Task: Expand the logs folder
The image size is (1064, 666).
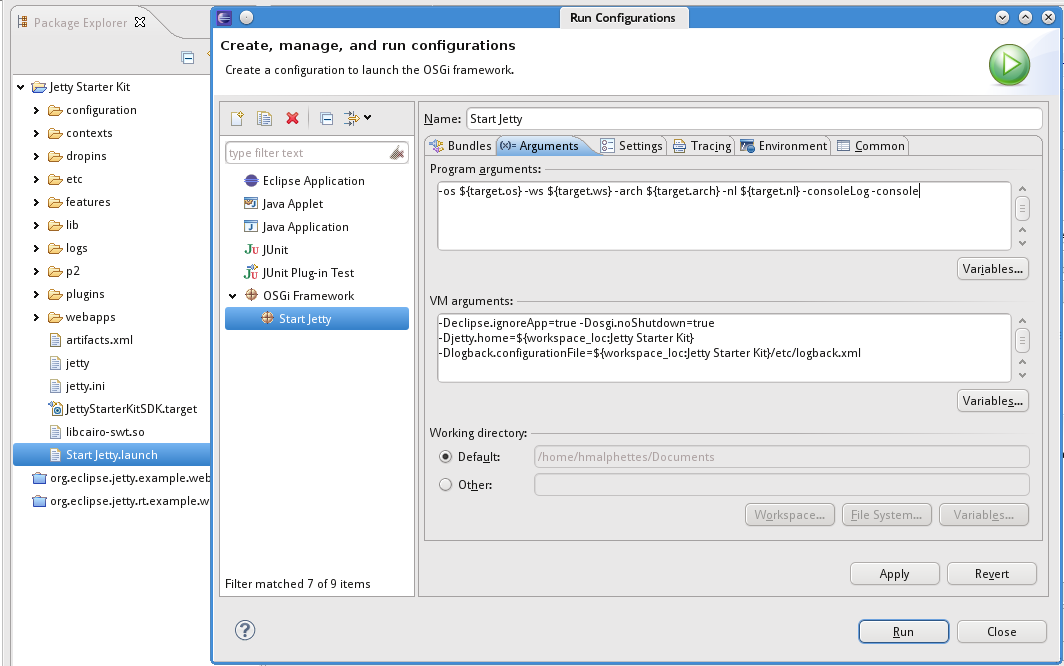Action: (x=37, y=248)
